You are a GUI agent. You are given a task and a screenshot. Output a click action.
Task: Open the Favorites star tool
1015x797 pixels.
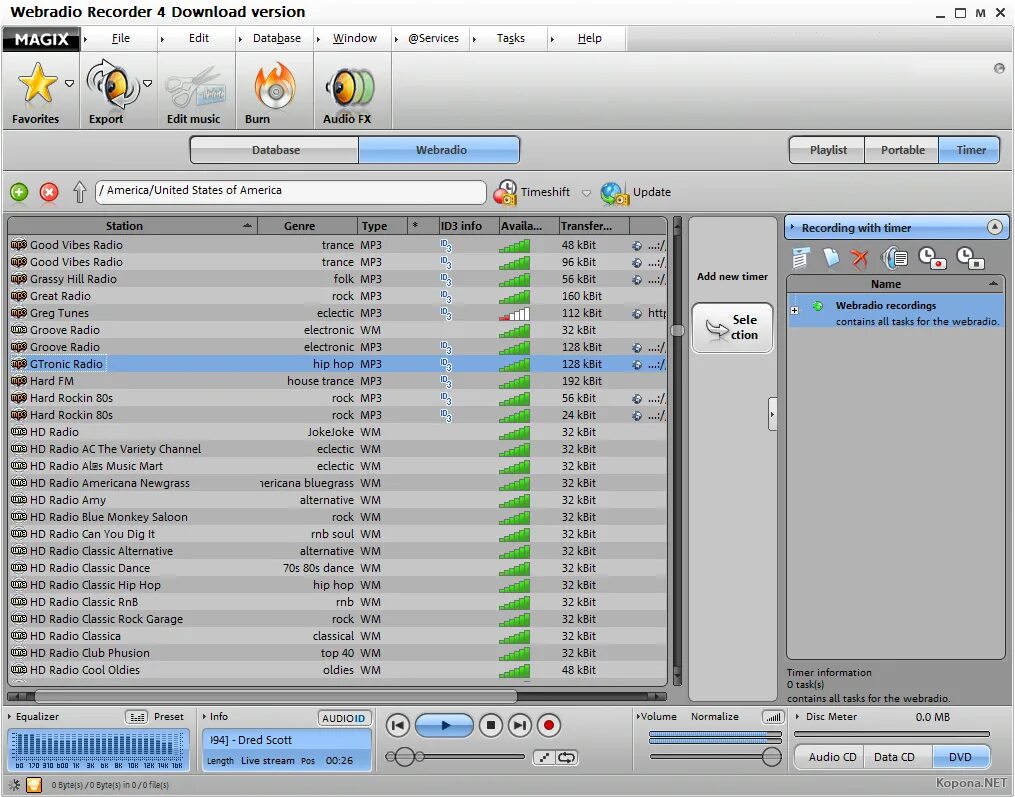click(37, 84)
